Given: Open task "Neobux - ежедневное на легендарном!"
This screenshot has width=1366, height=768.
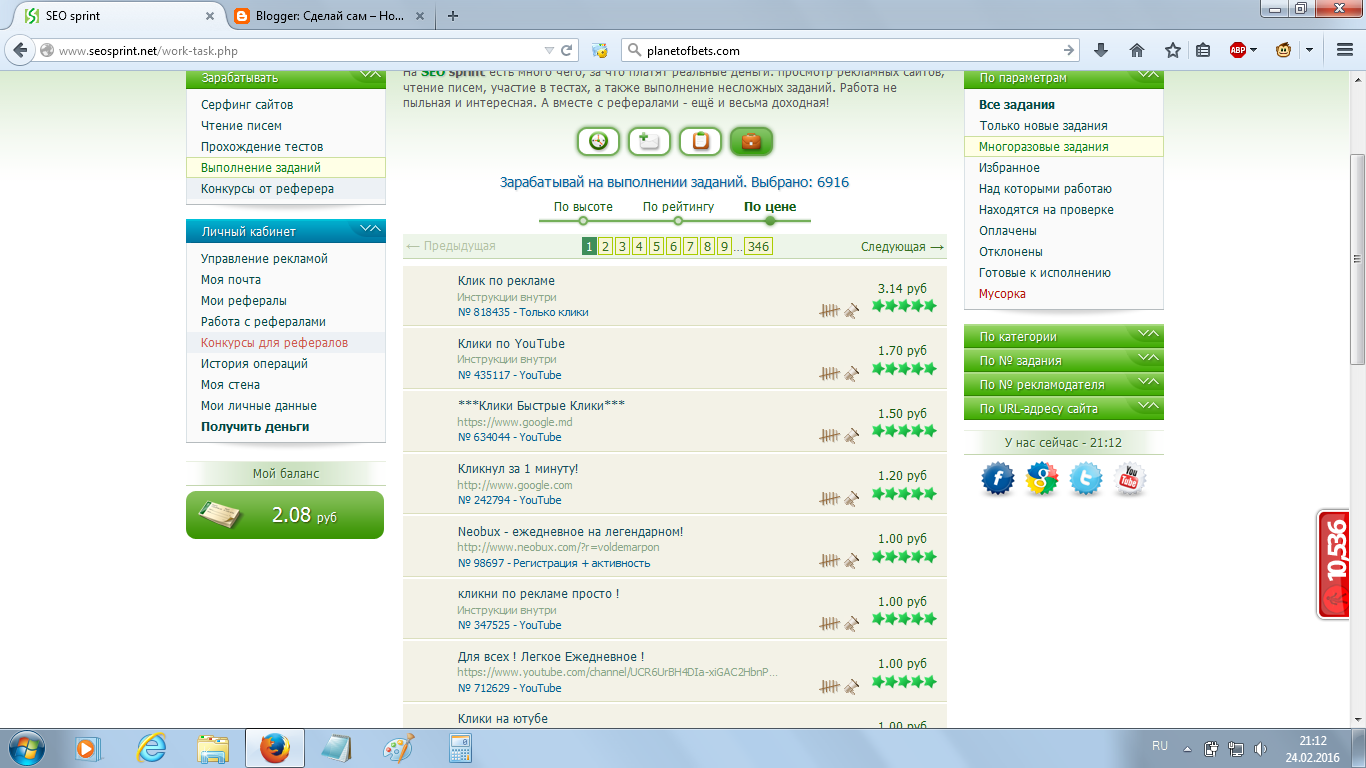Looking at the screenshot, I should [x=570, y=531].
